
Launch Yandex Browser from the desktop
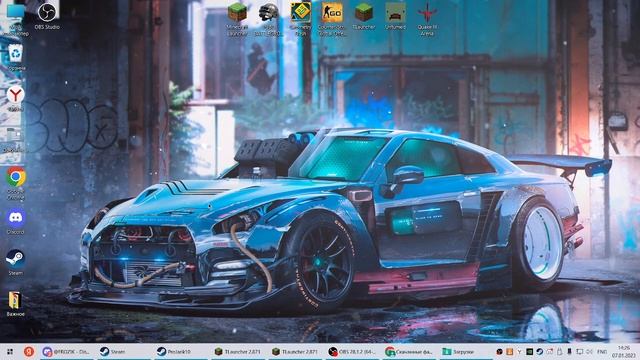16,98
